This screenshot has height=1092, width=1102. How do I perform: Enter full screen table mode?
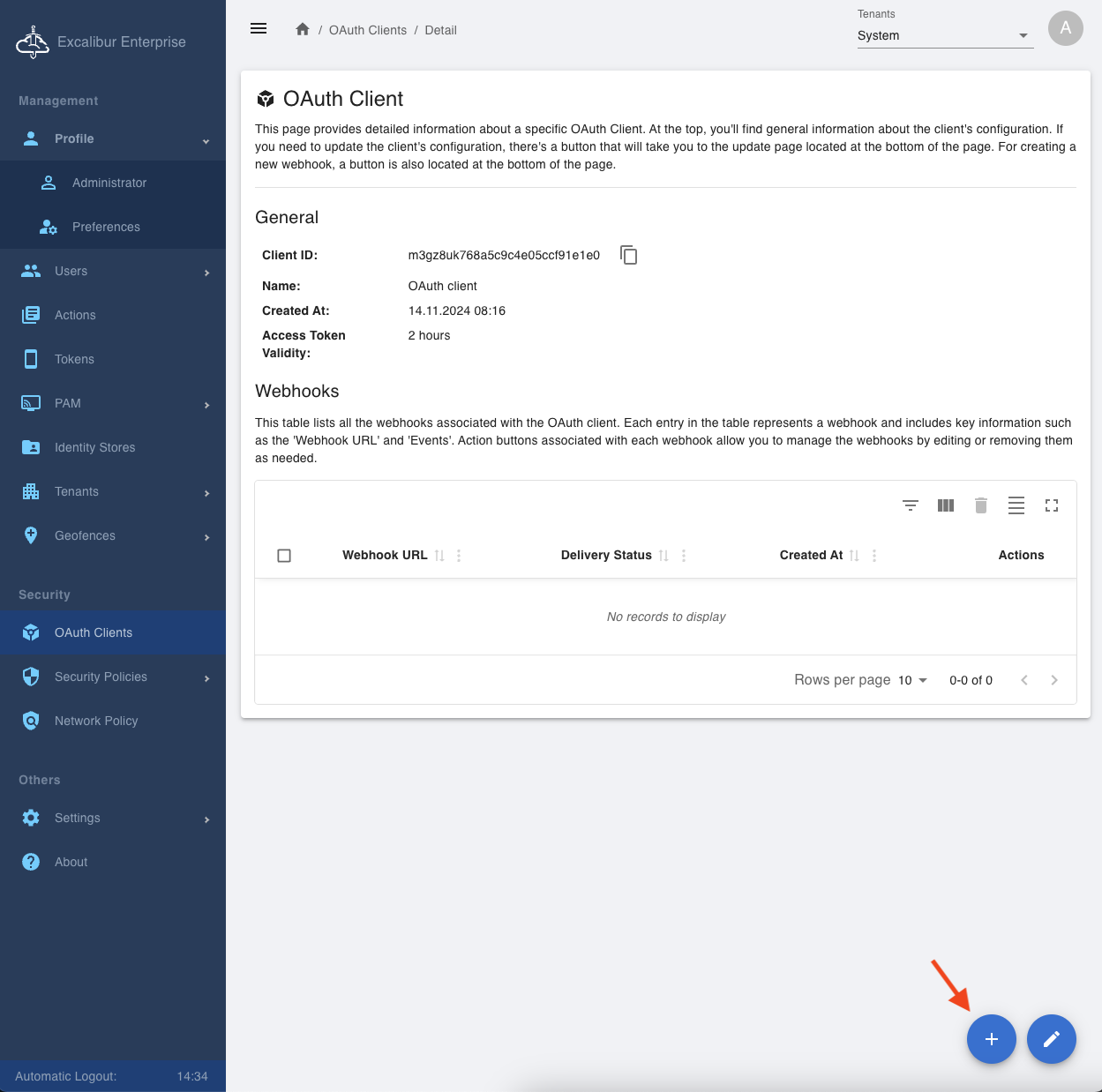(1051, 505)
